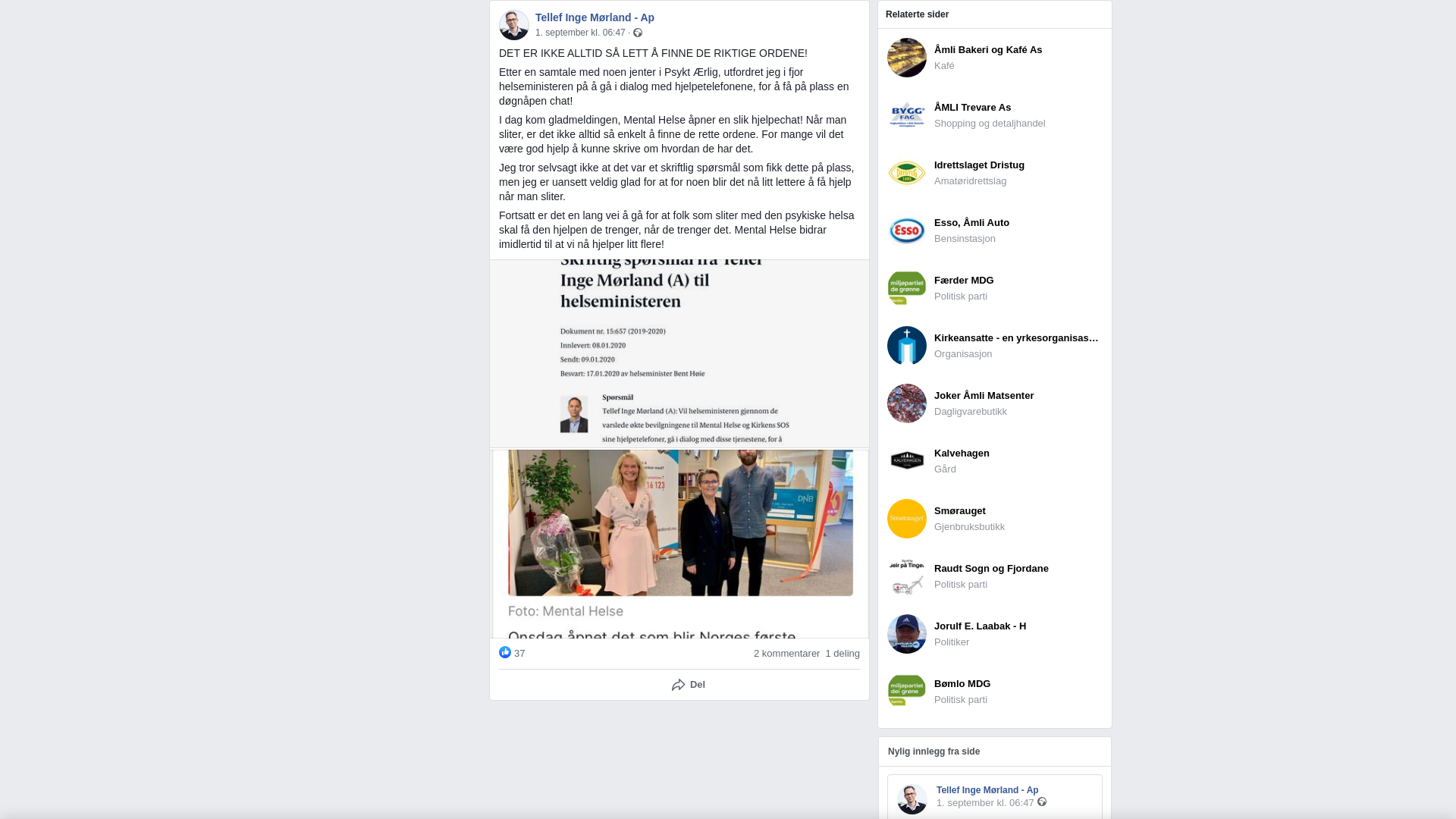
Task: Open Raudt Sogn og Fjordane page
Action: coord(991,569)
